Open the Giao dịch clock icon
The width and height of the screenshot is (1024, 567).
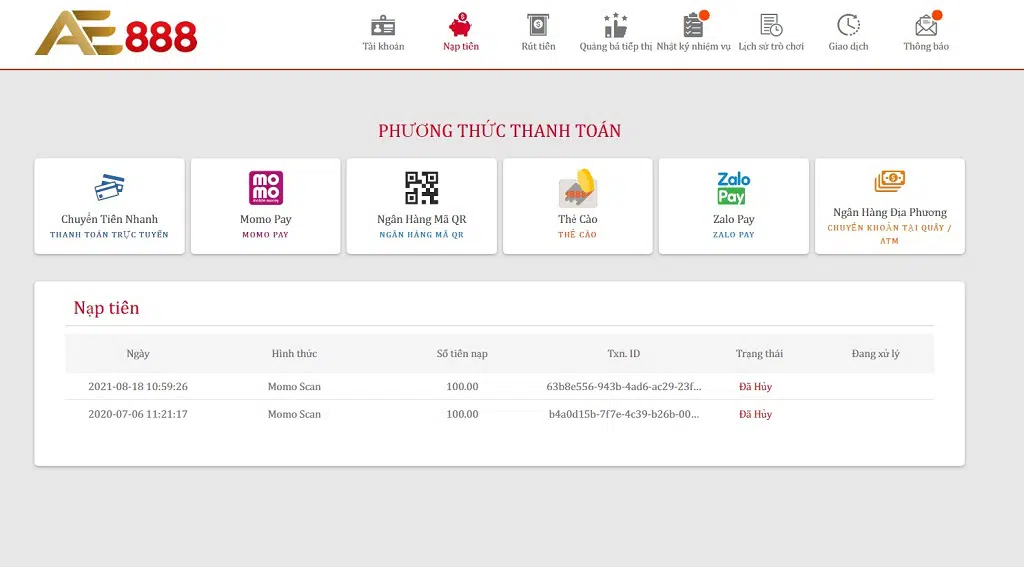tap(848, 25)
